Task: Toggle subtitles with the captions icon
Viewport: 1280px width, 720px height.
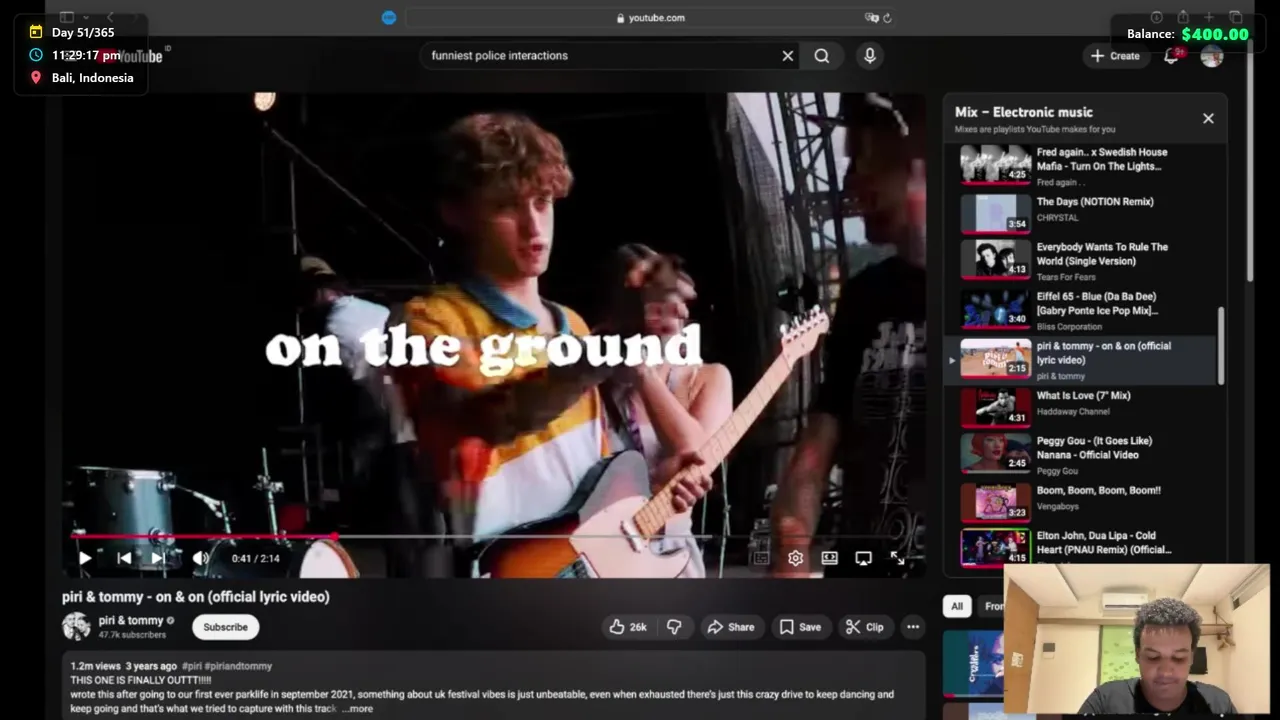Action: (761, 558)
